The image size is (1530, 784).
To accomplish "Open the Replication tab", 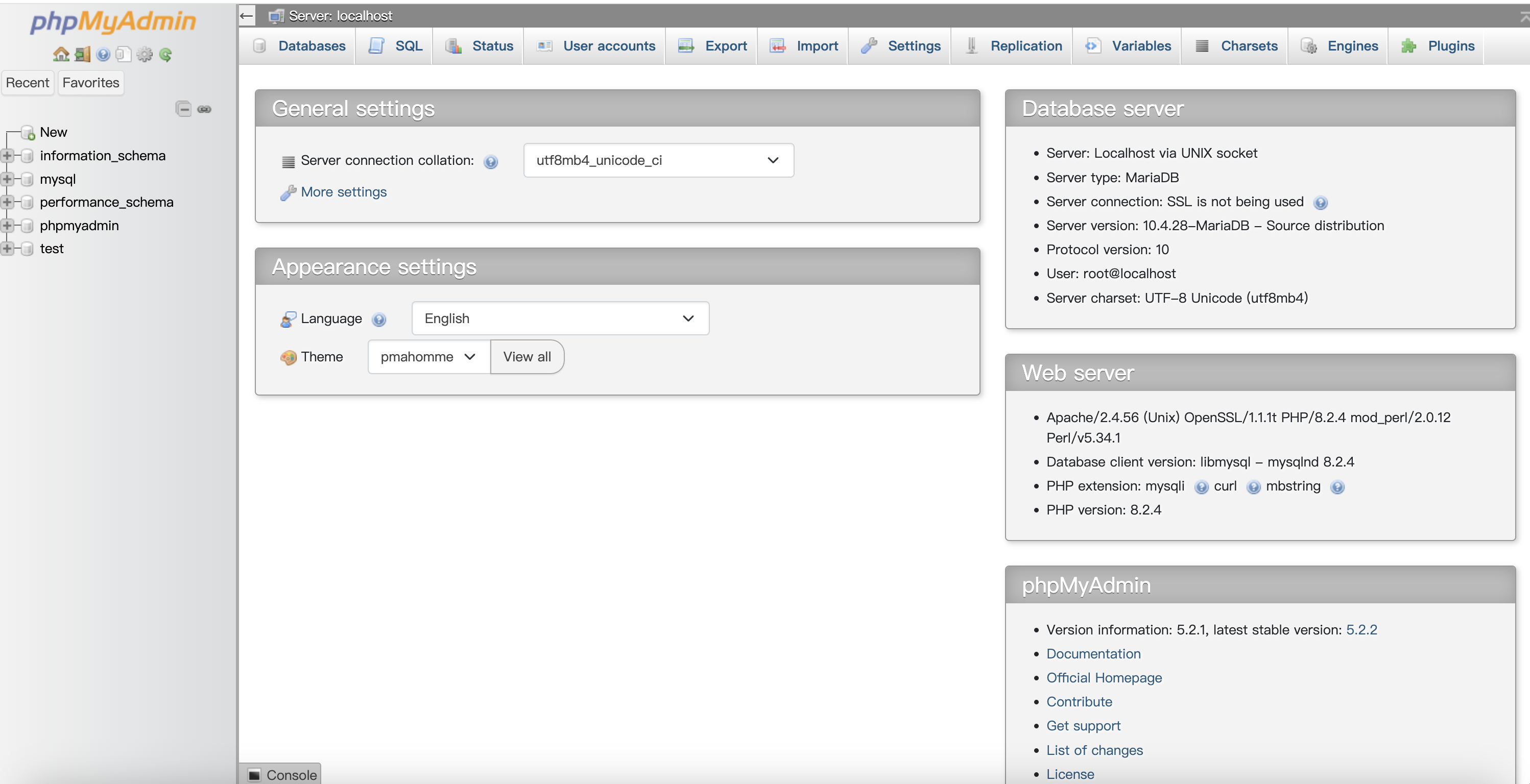I will tap(1026, 46).
